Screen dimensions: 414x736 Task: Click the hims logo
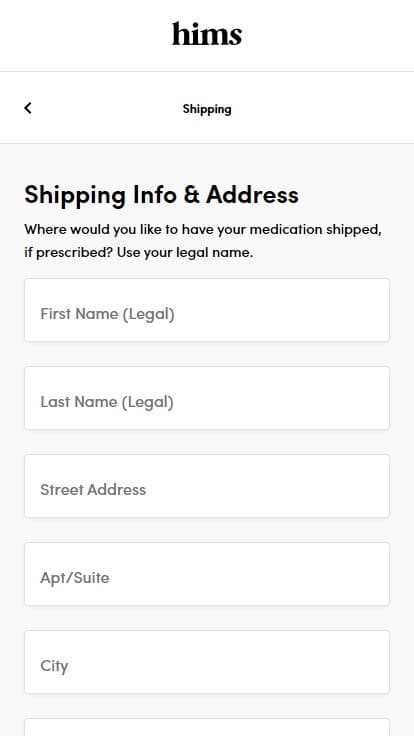[x=207, y=34]
